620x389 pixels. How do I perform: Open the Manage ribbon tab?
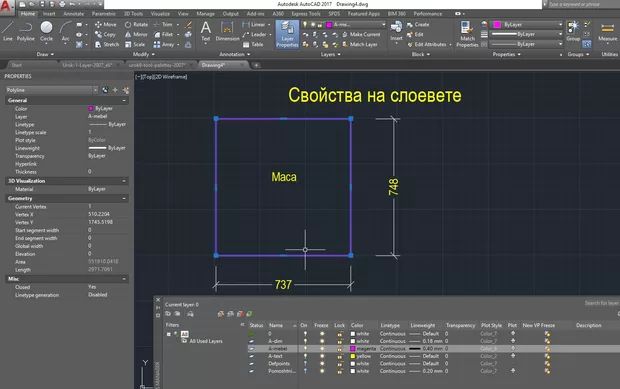[206, 14]
